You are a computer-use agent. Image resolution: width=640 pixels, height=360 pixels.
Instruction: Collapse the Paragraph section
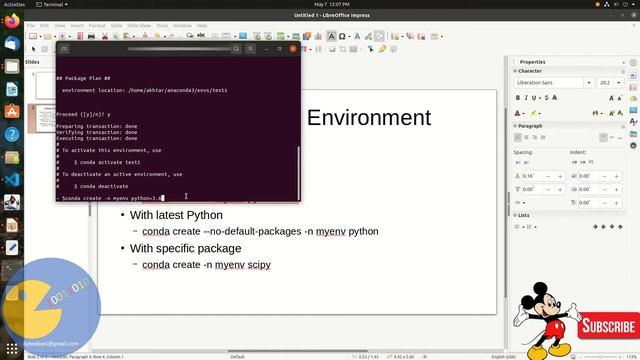515,126
